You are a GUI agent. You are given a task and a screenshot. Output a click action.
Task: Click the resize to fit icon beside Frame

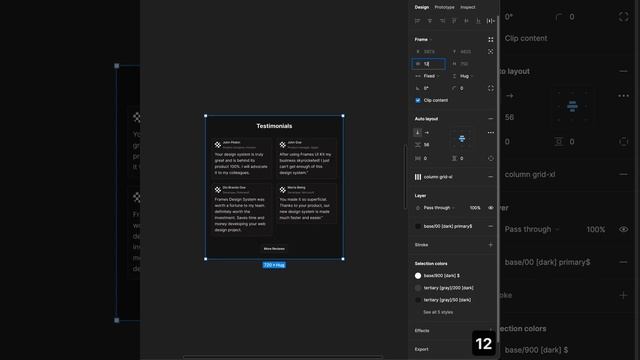[491, 40]
